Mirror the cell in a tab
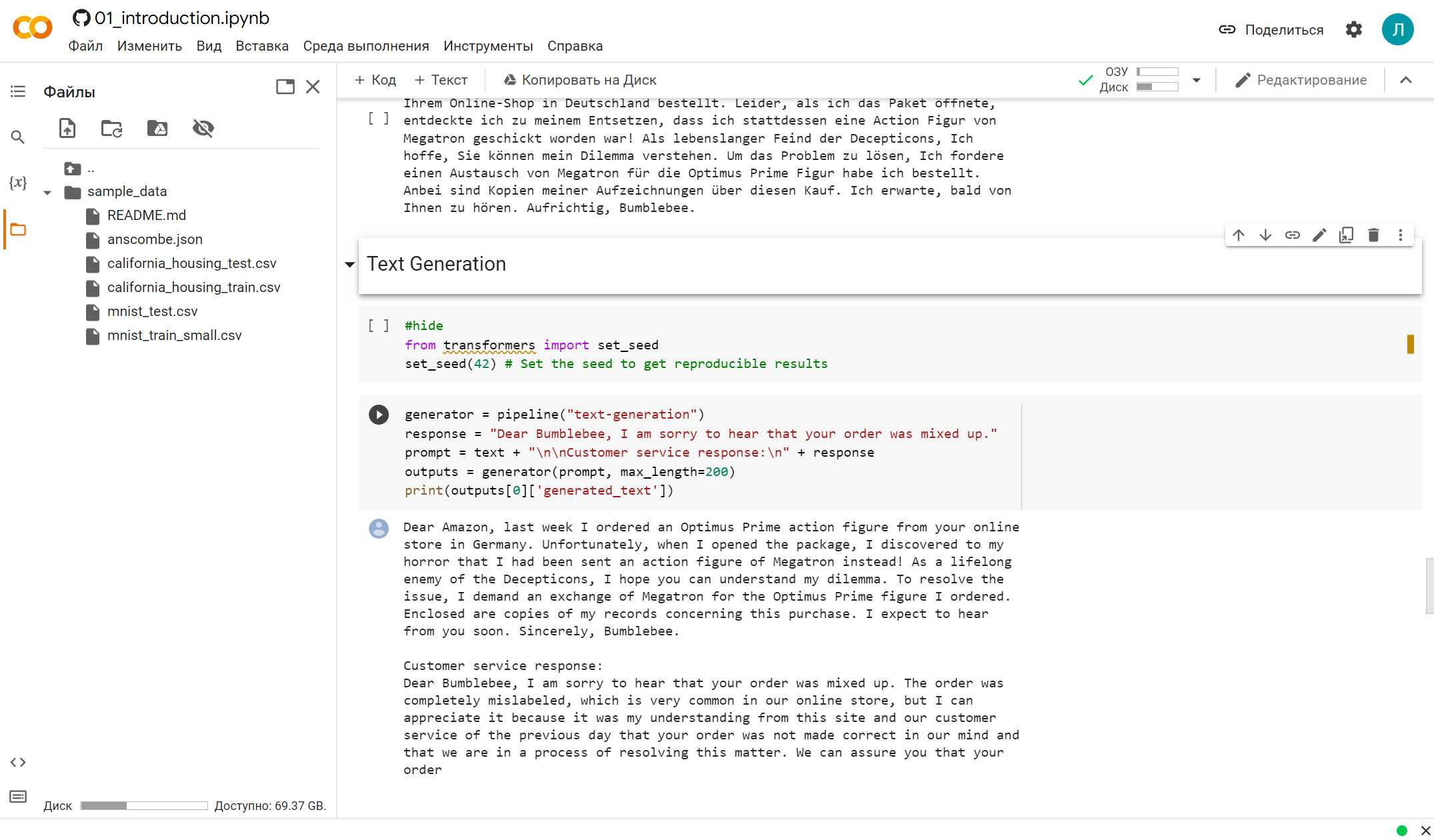The image size is (1434, 840). tap(1347, 235)
